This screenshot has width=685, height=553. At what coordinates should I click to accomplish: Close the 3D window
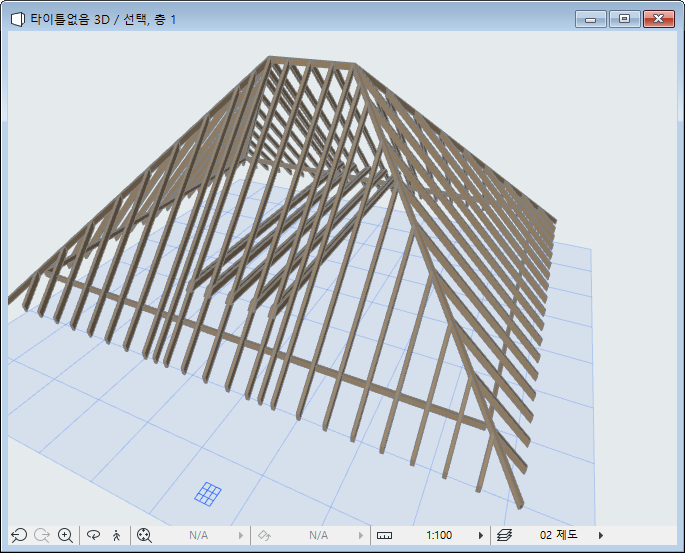point(659,19)
